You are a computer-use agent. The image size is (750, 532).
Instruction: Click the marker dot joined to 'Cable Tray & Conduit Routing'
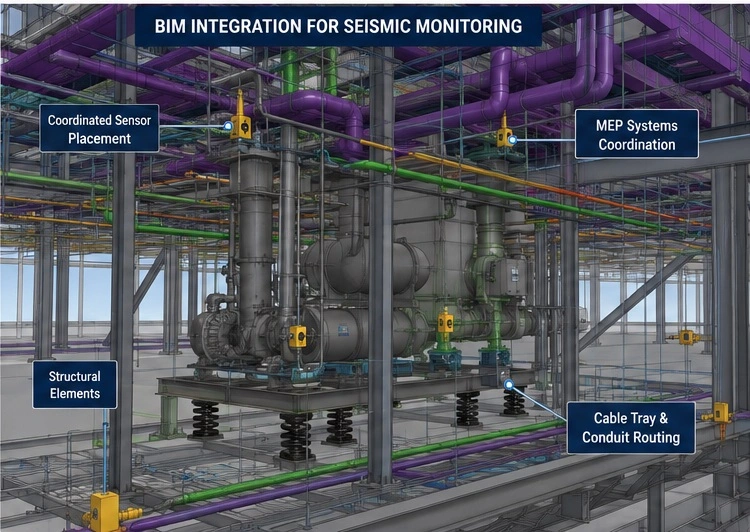509,384
